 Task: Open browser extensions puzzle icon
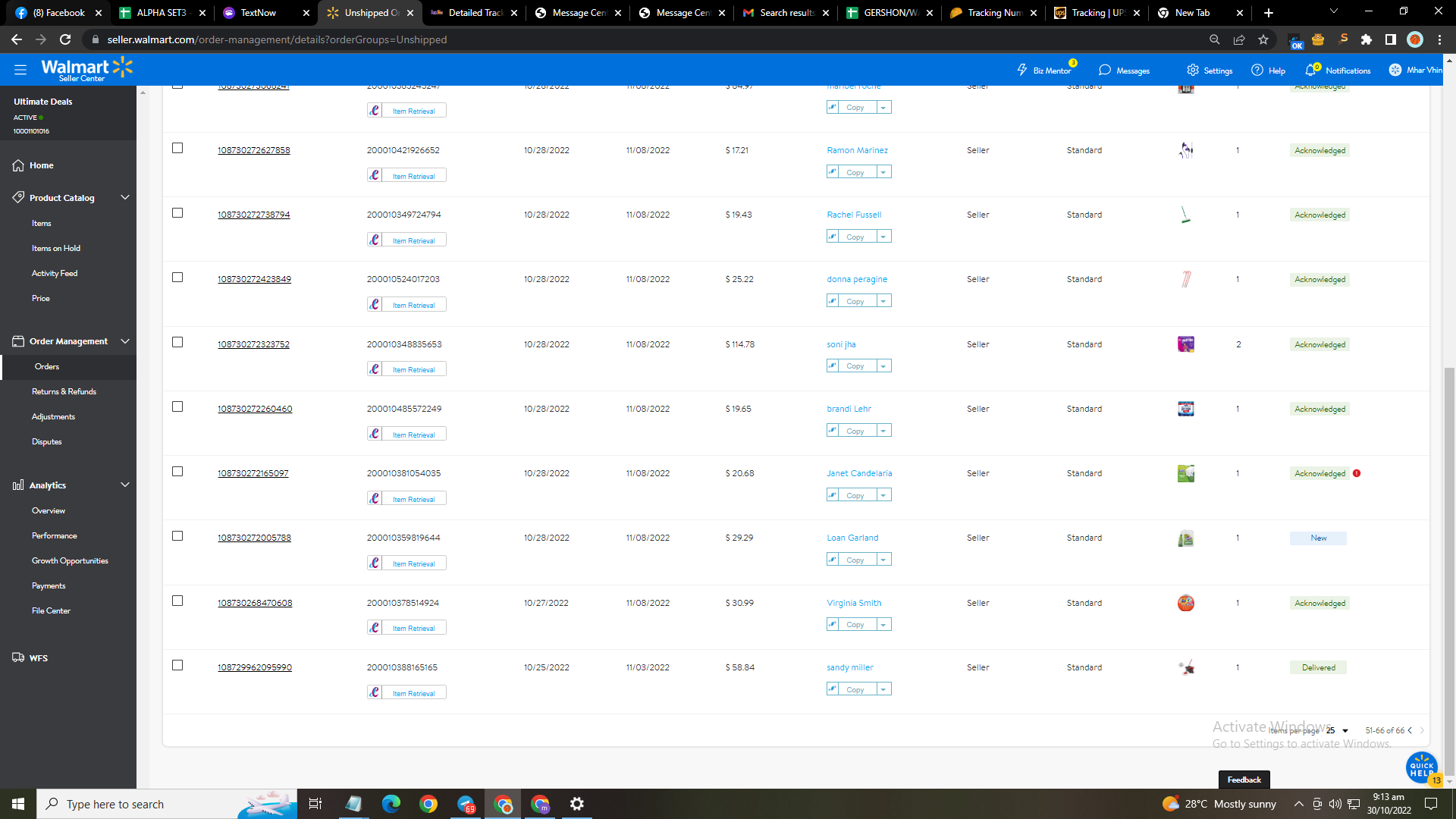tap(1367, 39)
